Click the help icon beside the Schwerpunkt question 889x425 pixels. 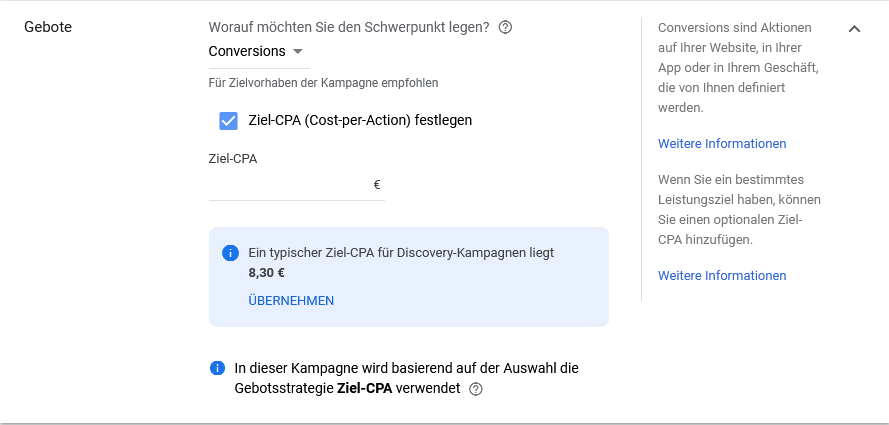[x=505, y=28]
